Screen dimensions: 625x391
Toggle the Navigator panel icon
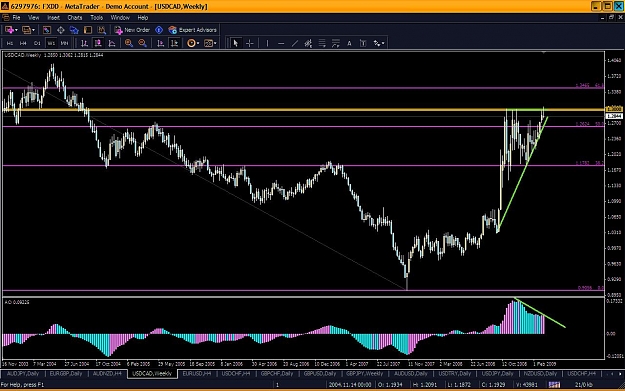coord(74,30)
